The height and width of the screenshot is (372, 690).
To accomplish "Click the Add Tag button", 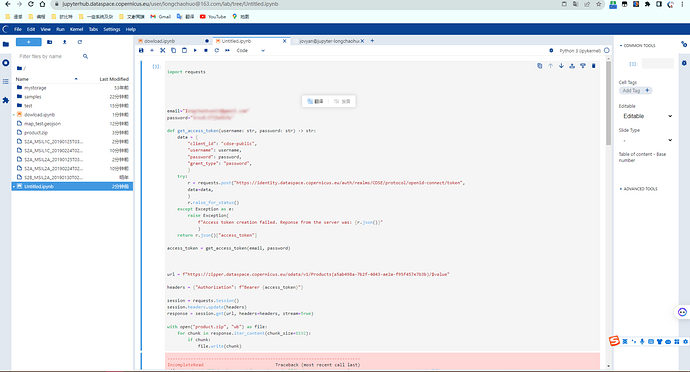I will click(635, 91).
